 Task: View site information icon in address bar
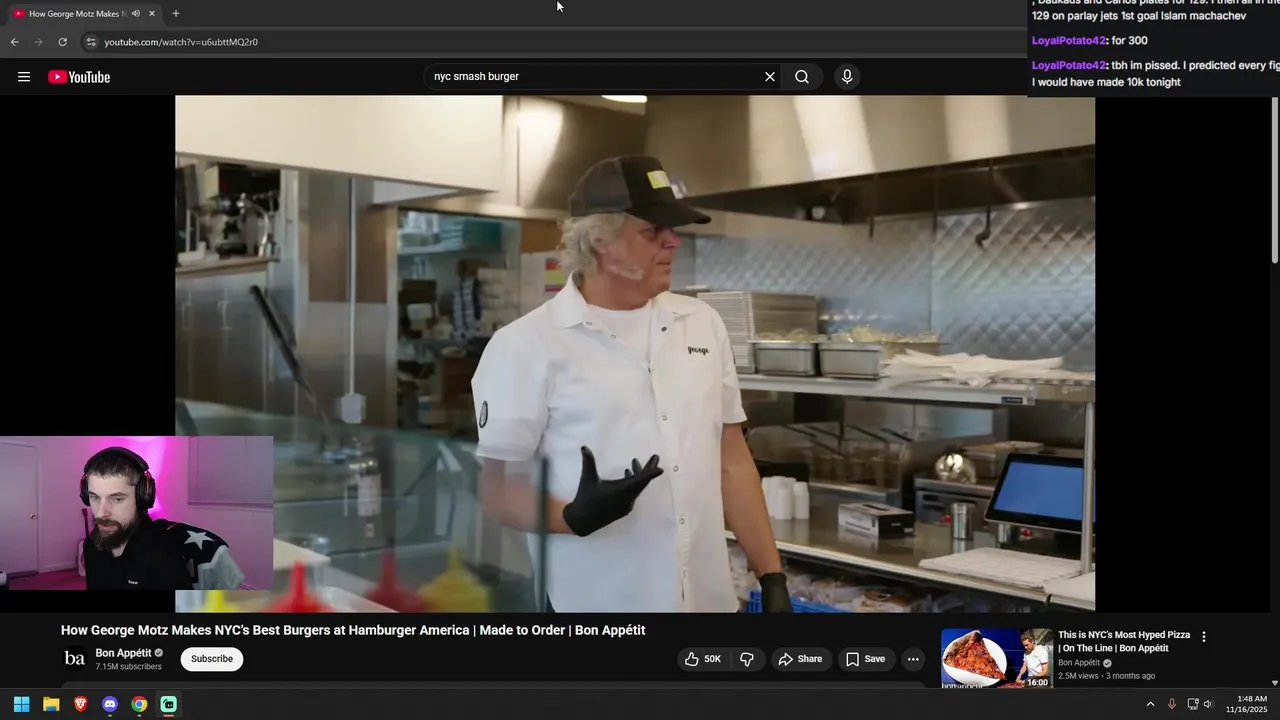pyautogui.click(x=91, y=42)
